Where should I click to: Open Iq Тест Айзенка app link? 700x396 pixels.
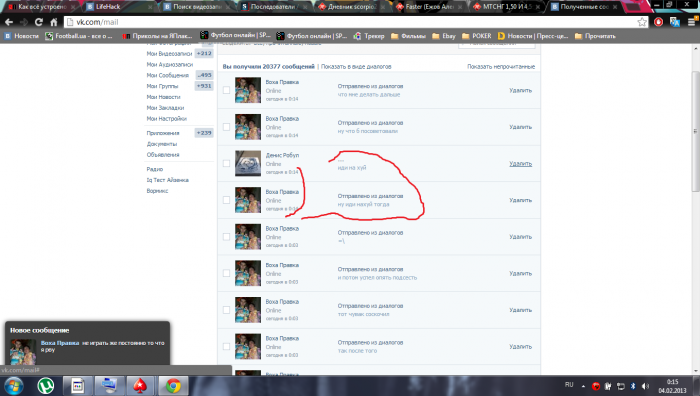tap(167, 180)
